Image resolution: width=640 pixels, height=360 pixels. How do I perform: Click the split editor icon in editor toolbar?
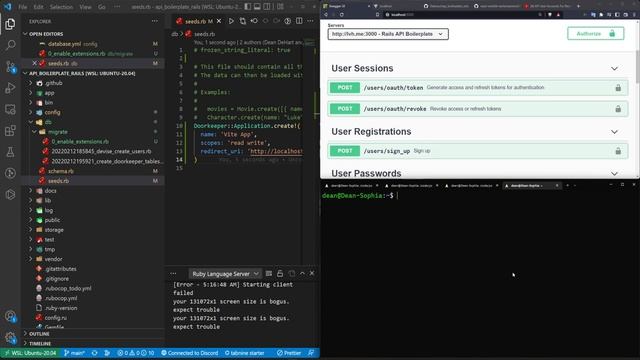pyautogui.click(x=299, y=21)
